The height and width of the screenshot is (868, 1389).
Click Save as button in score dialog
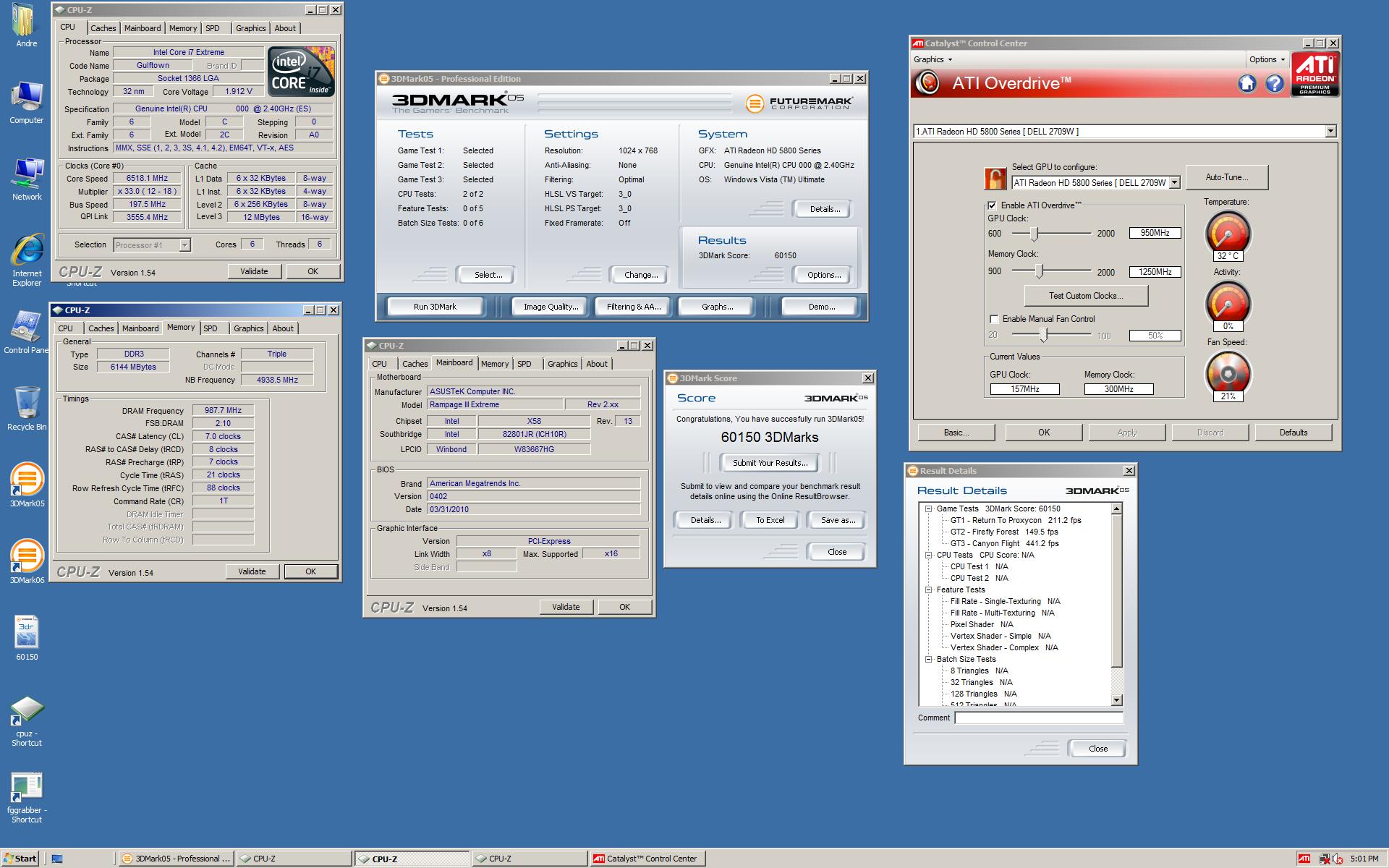838,520
